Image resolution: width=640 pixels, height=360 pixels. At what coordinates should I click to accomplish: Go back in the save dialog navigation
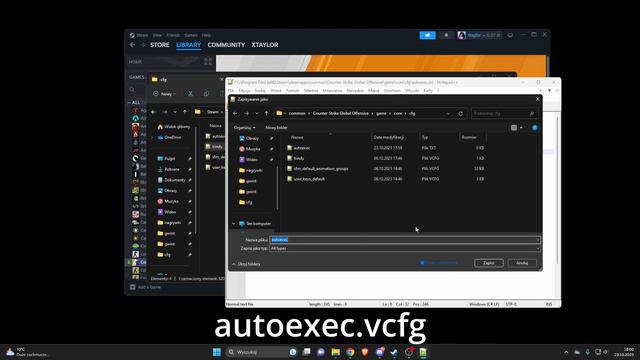235,113
